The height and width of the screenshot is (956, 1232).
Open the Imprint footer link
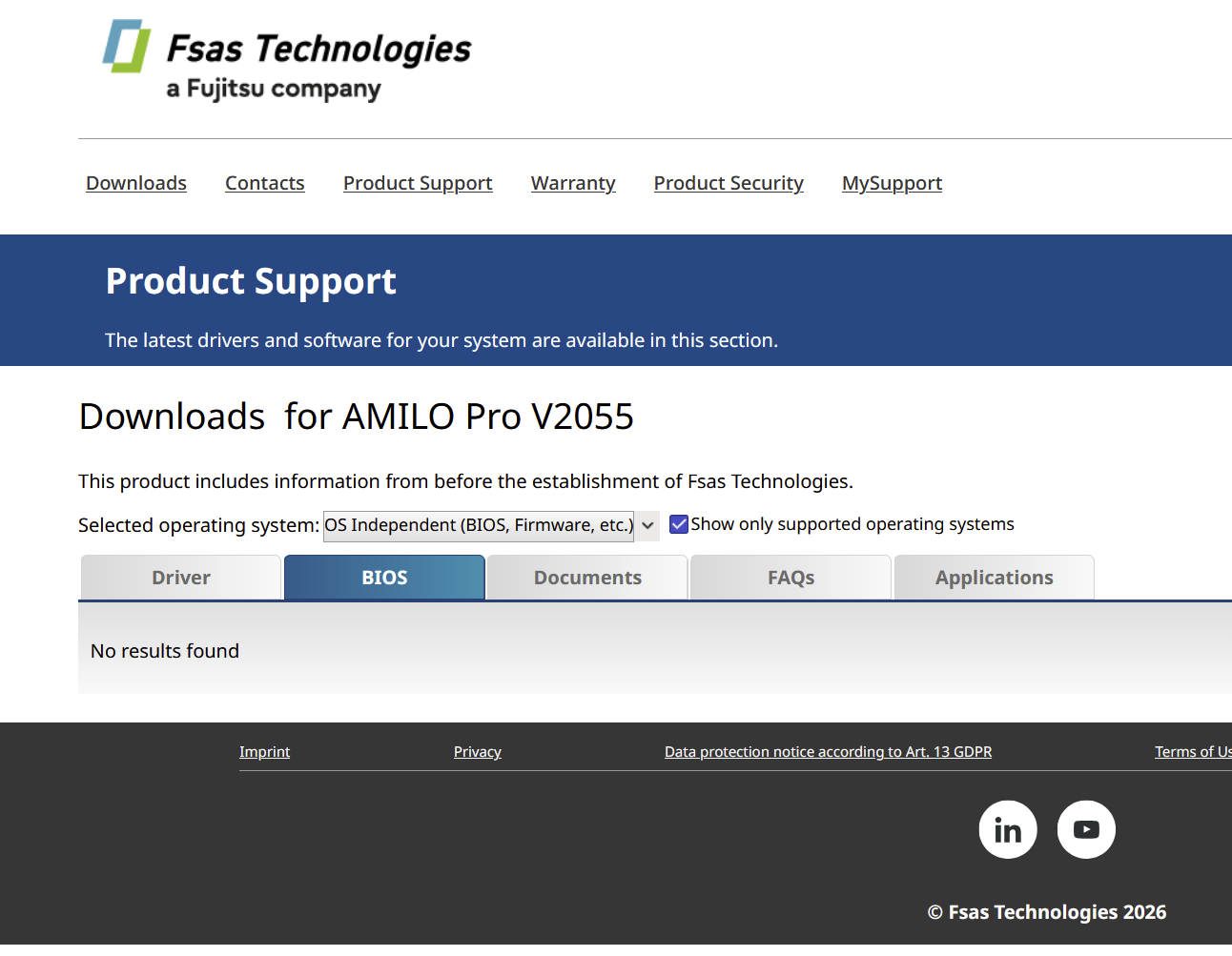[264, 752]
